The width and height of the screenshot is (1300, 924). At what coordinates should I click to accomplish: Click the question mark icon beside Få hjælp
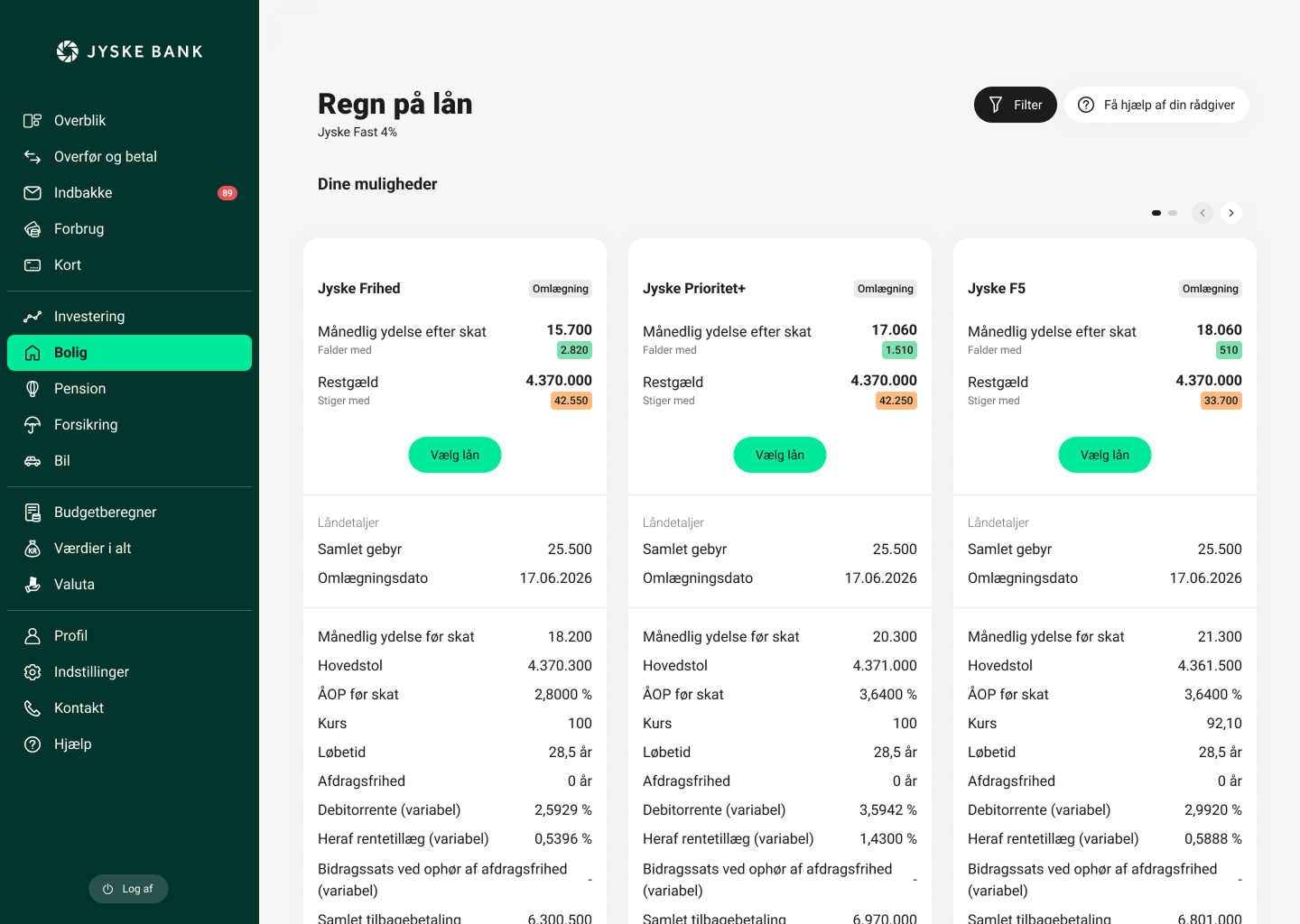1086,105
